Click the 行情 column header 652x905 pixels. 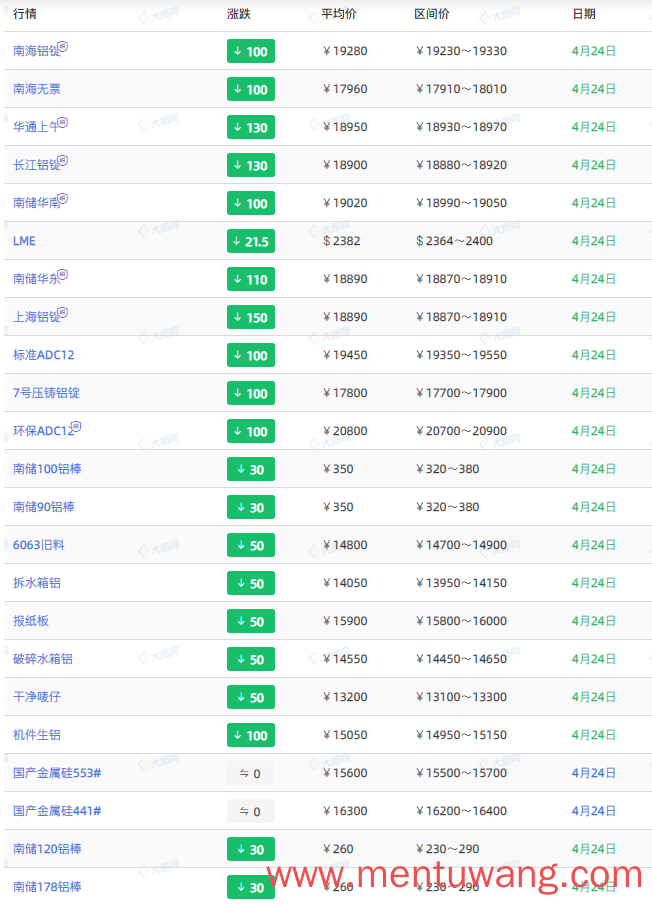click(x=25, y=14)
